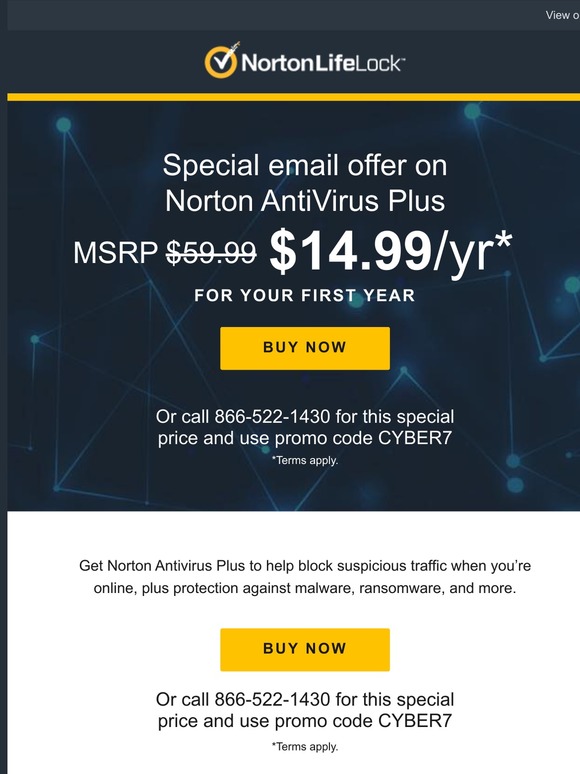Viewport: 580px width, 774px height.
Task: Click the FOR YOUR FIRST YEAR text
Action: [x=305, y=295]
